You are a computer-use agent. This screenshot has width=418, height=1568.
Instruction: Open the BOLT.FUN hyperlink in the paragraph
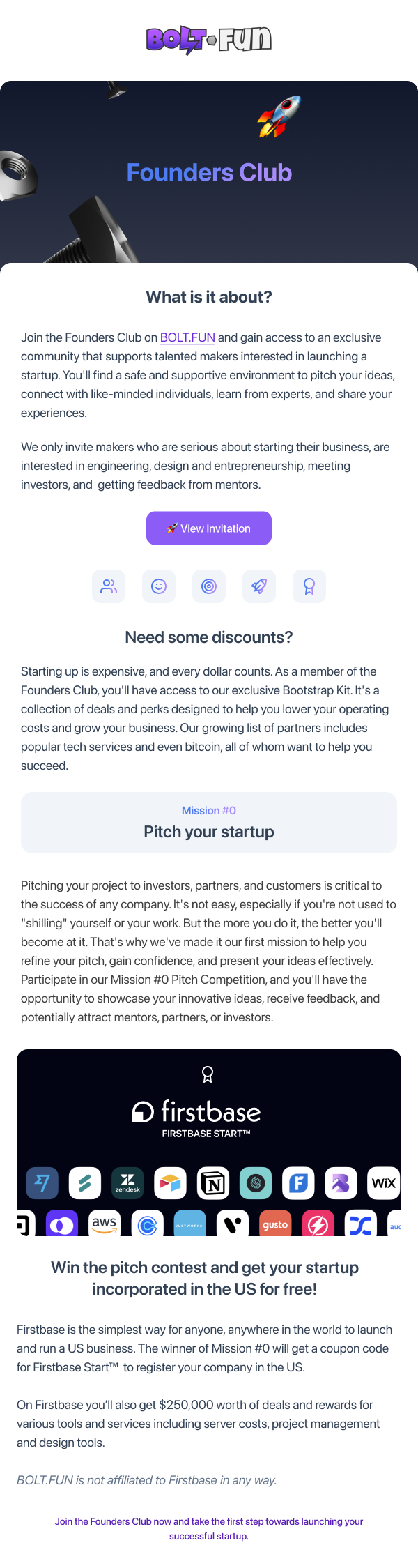click(187, 337)
